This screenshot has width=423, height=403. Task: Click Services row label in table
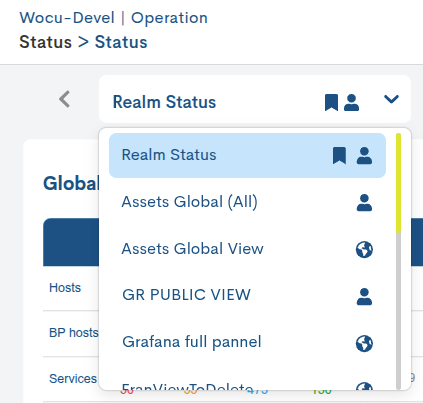[73, 379]
